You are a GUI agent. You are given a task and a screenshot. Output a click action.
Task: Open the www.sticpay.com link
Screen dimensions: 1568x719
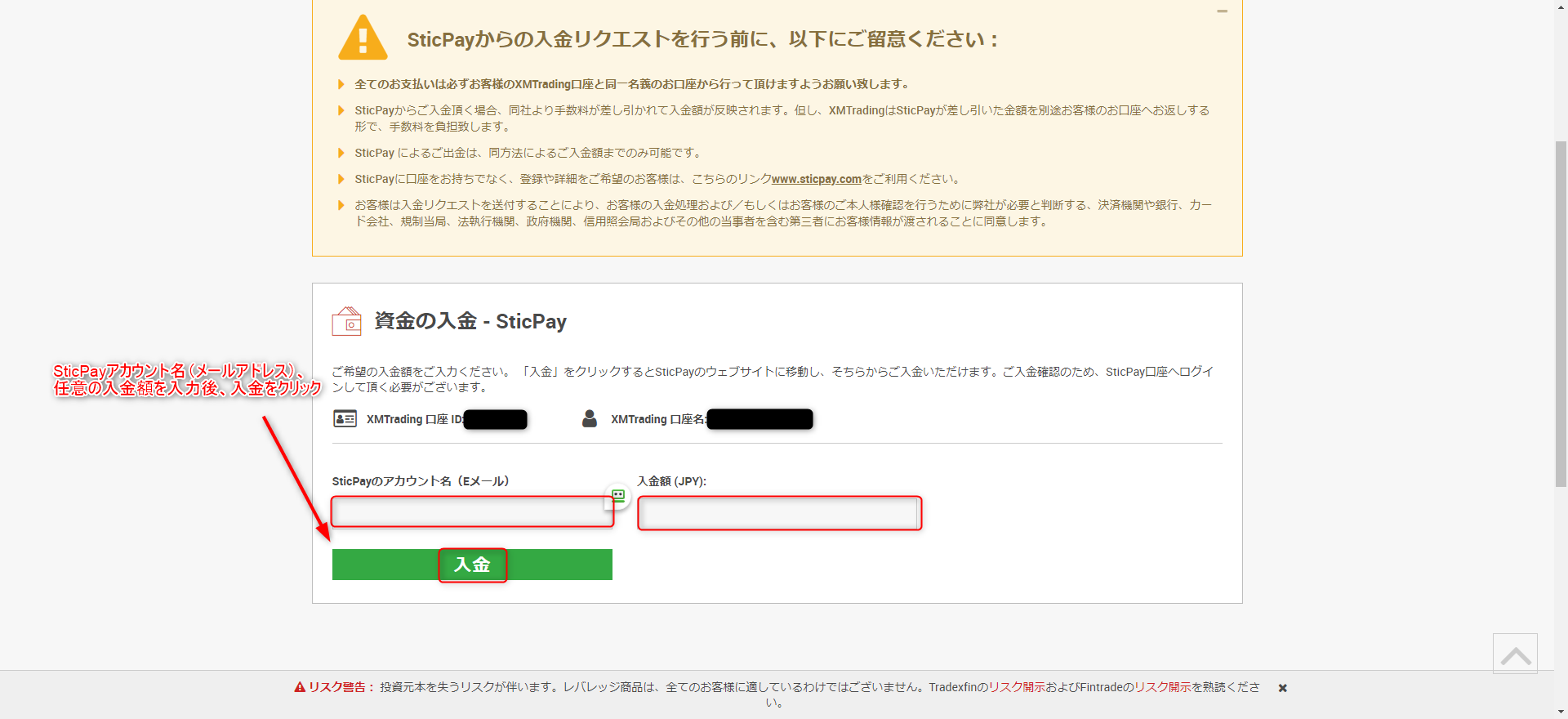816,179
